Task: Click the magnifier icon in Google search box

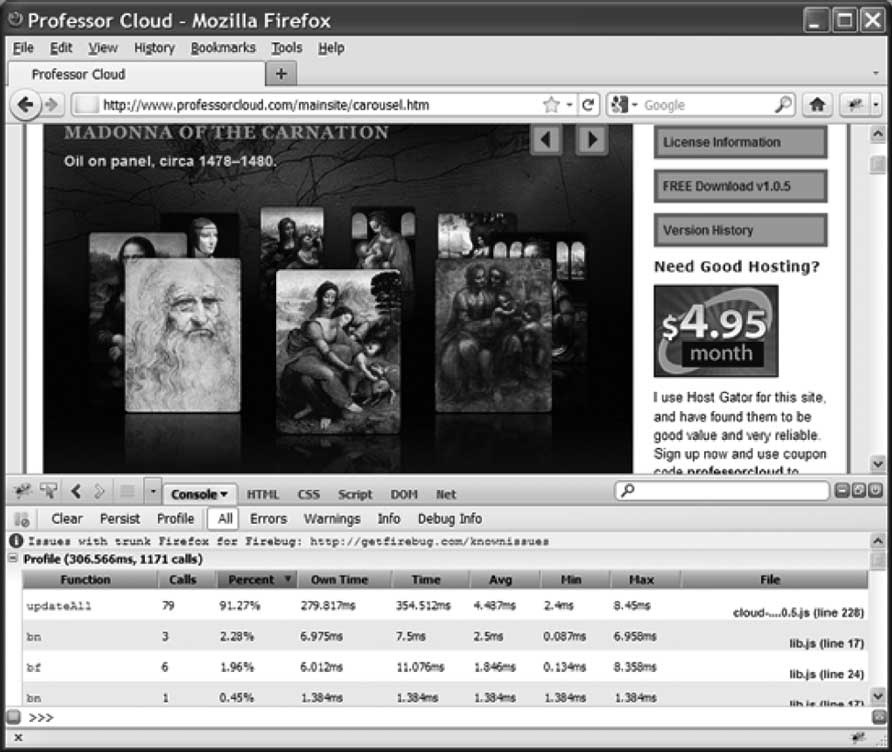Action: (x=783, y=105)
